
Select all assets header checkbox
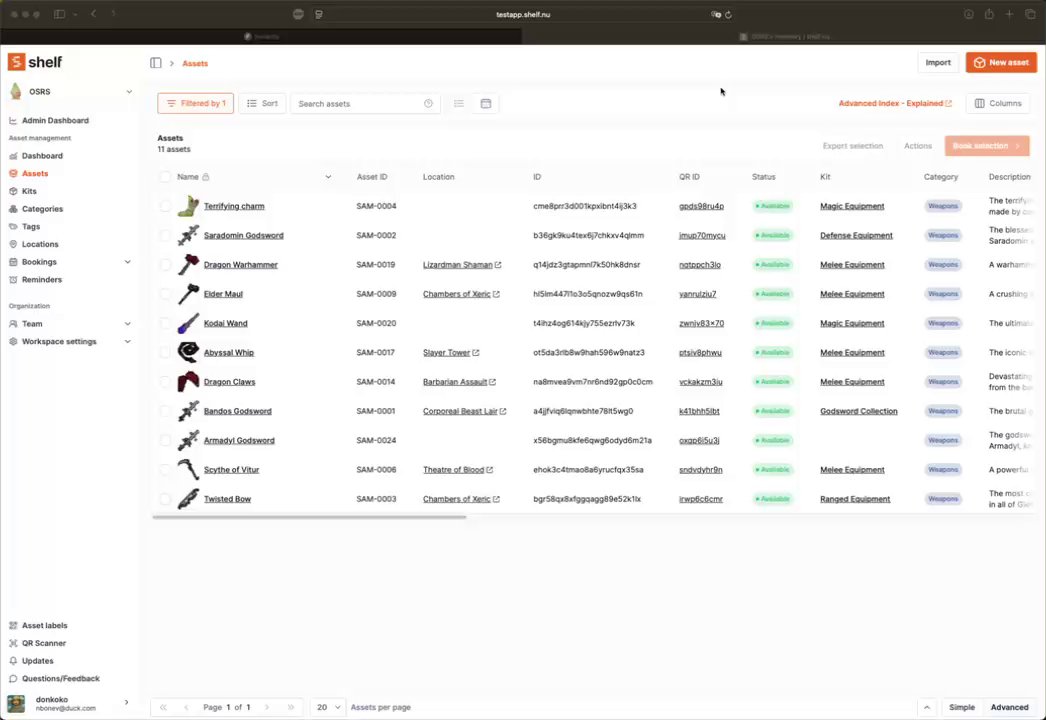165,177
